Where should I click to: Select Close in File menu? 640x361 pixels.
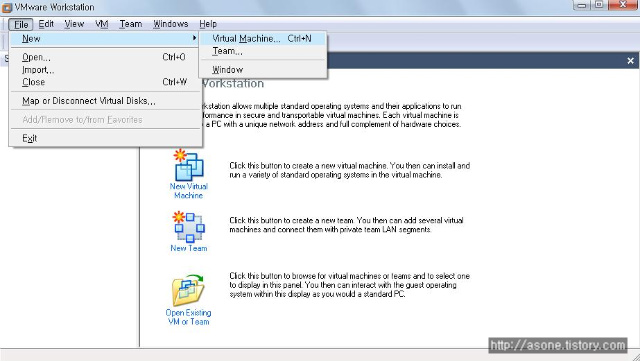105,82
